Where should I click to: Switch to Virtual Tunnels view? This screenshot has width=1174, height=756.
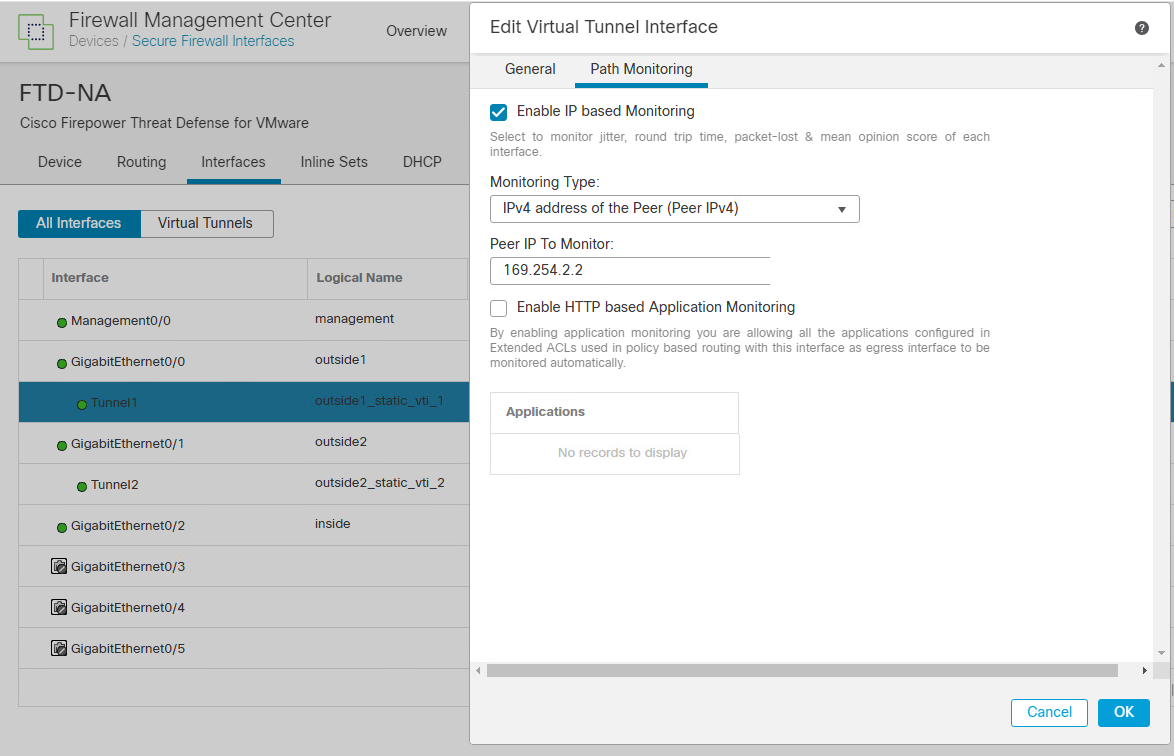[206, 223]
